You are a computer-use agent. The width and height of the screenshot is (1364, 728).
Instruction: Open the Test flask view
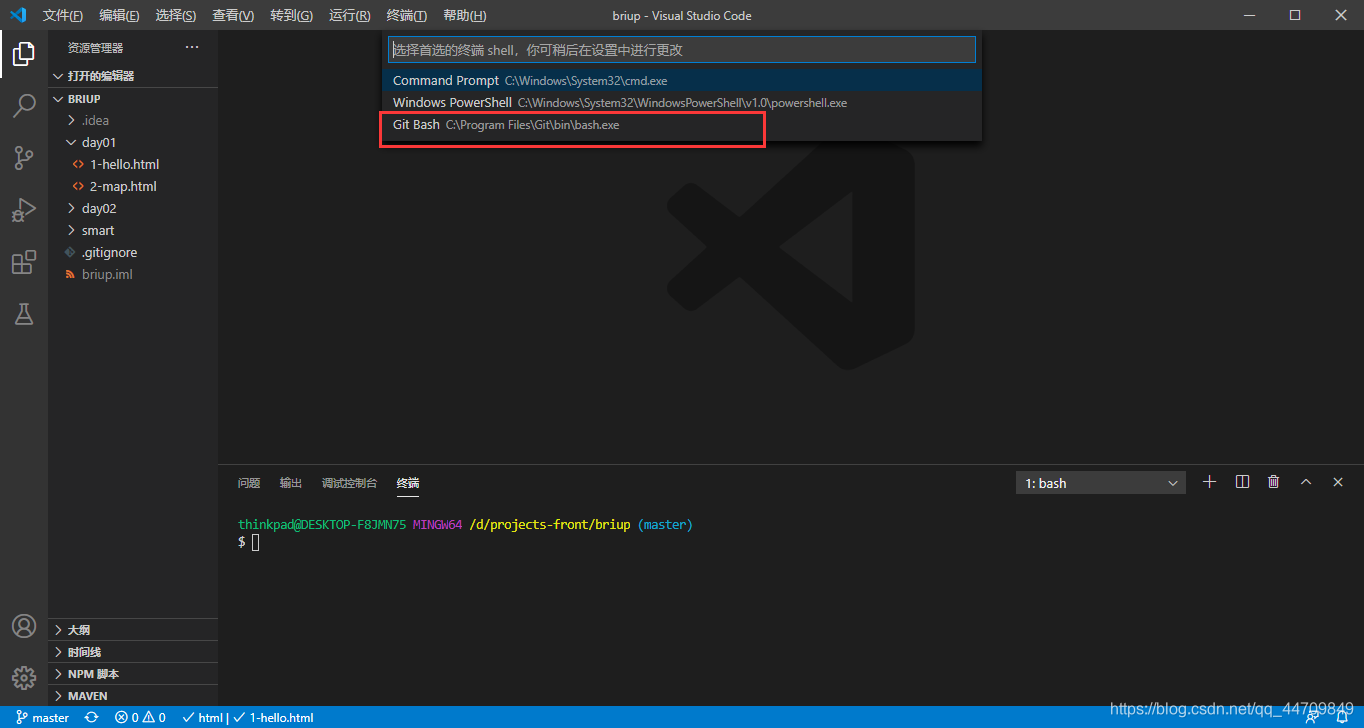click(24, 314)
